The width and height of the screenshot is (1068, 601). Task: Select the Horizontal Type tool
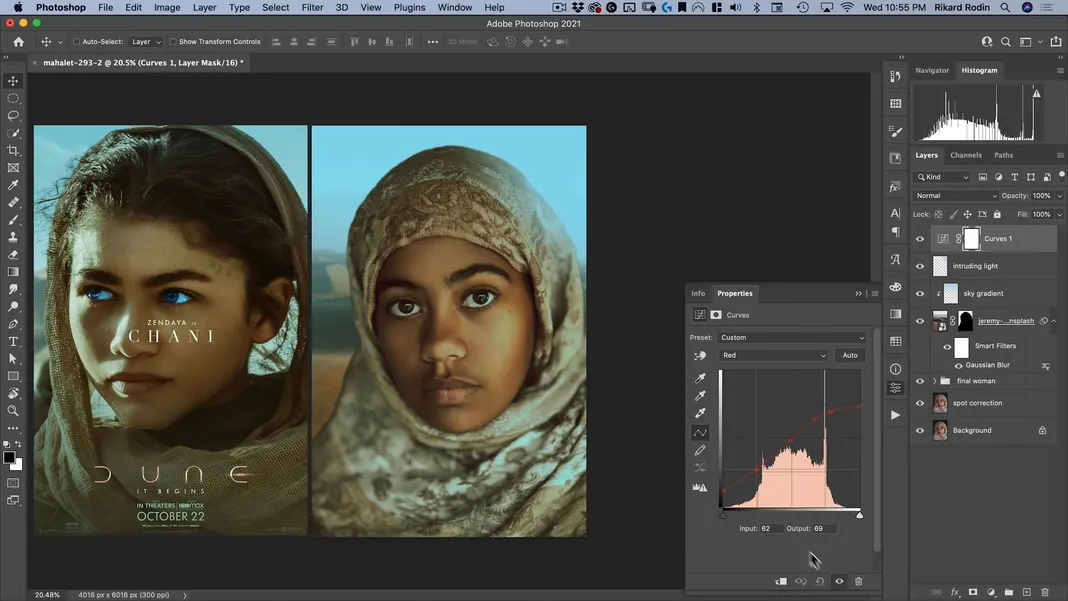13,341
